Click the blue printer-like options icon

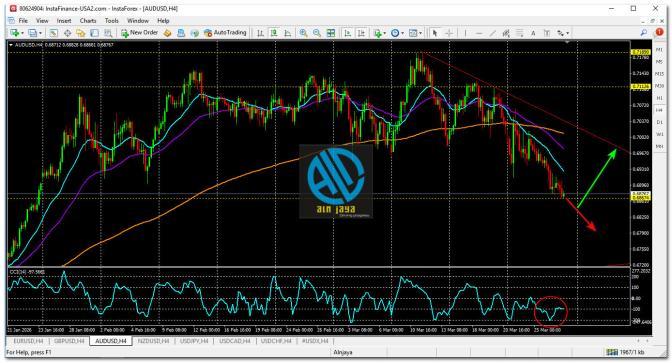pos(181,33)
